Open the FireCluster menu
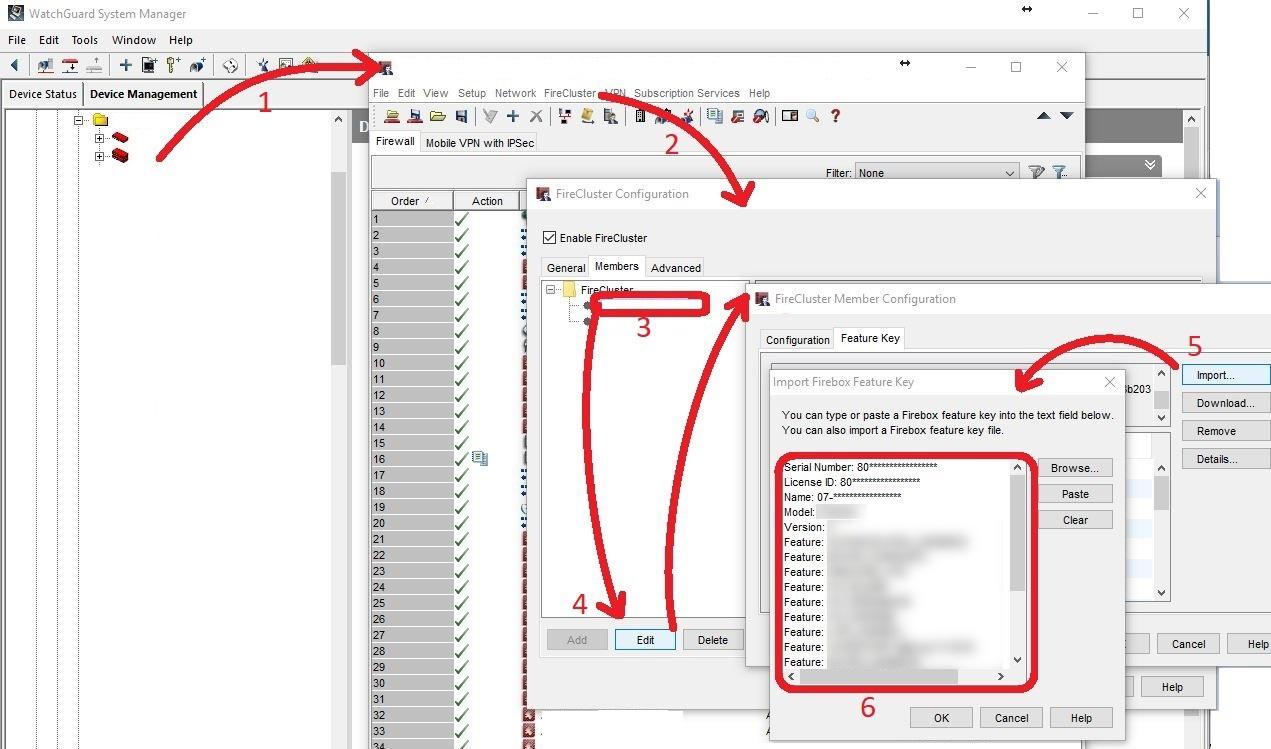 click(x=569, y=93)
